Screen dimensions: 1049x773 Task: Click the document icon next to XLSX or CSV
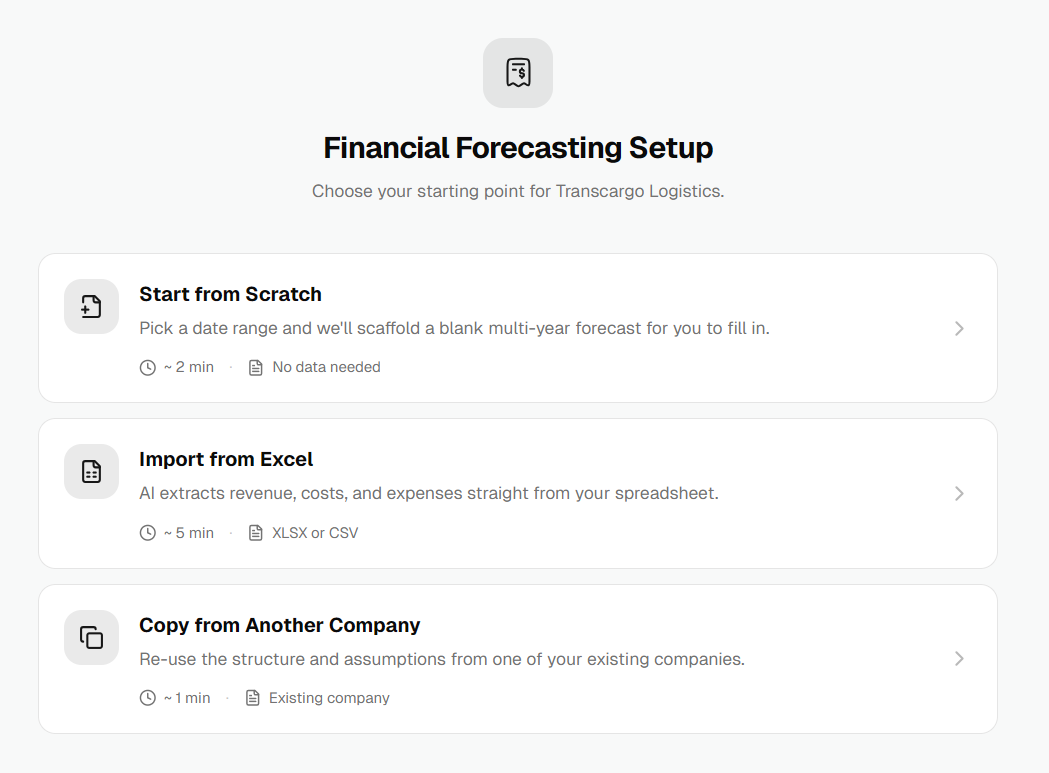point(256,533)
